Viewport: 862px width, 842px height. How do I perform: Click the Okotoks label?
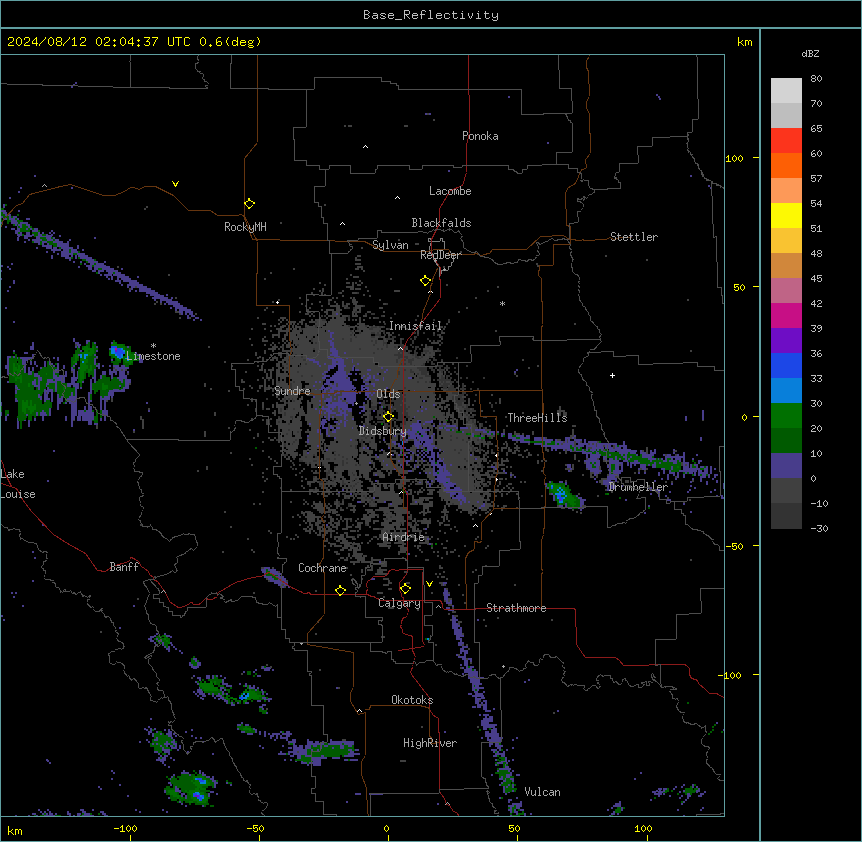(x=412, y=700)
